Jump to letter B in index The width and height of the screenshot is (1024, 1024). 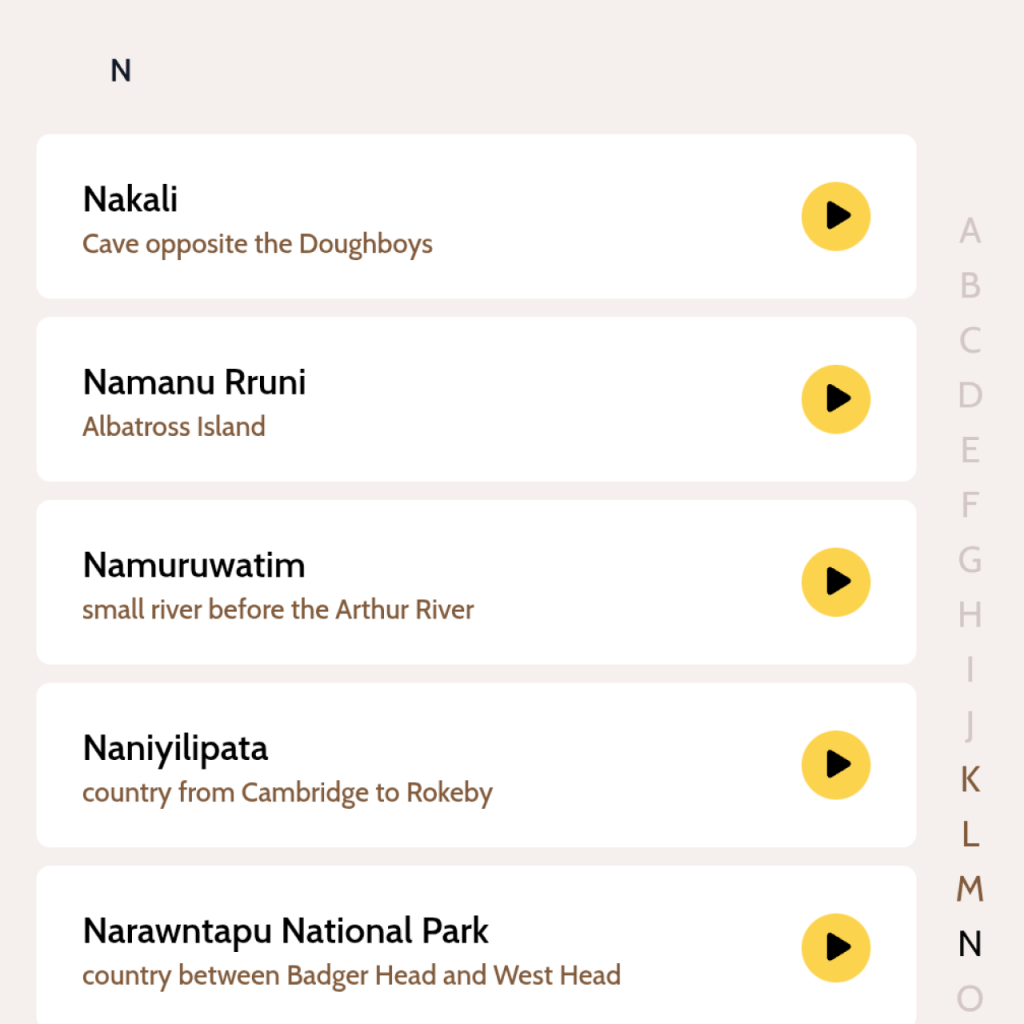click(969, 286)
